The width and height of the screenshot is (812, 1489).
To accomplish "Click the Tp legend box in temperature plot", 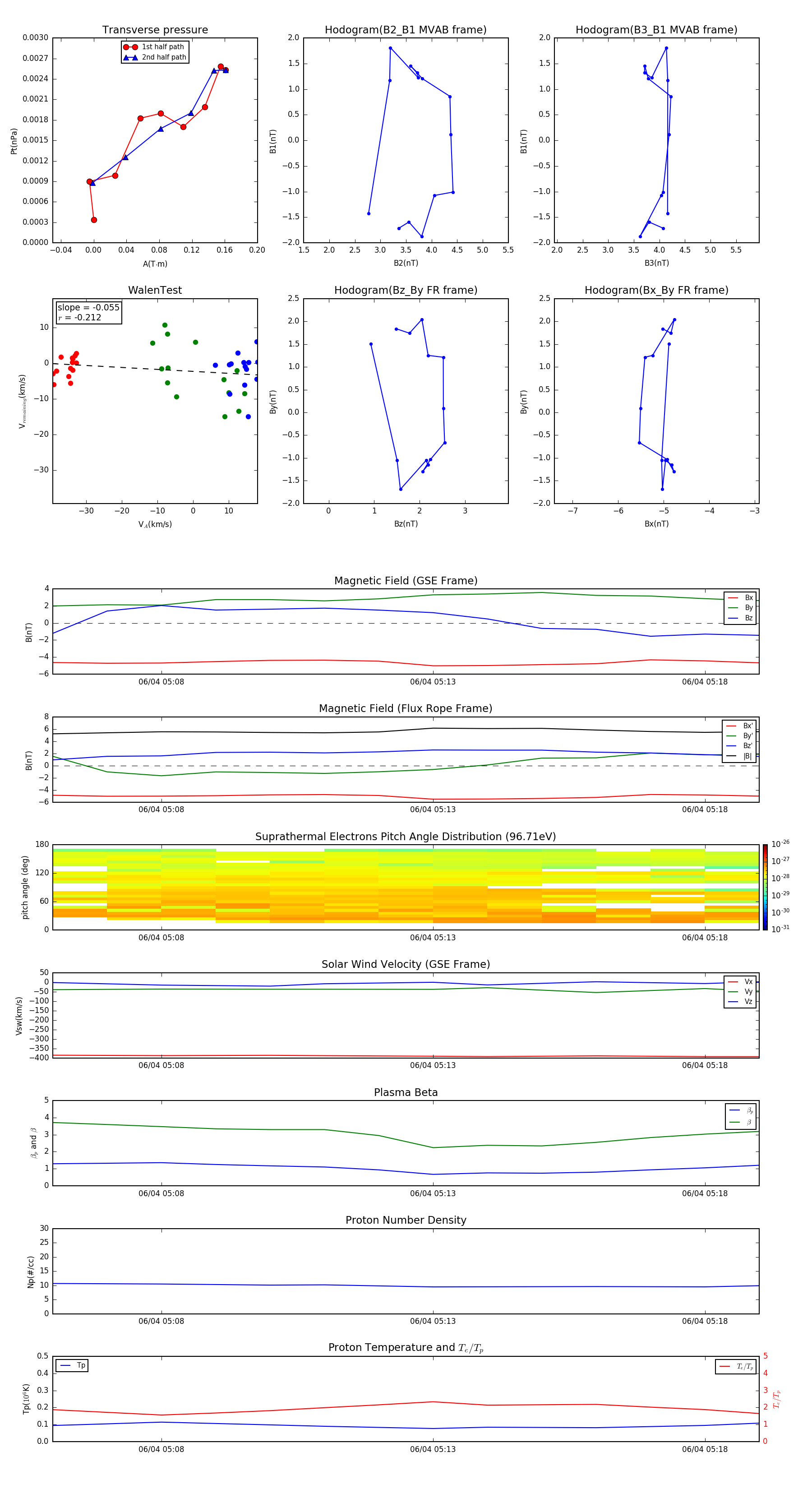I will click(72, 1365).
